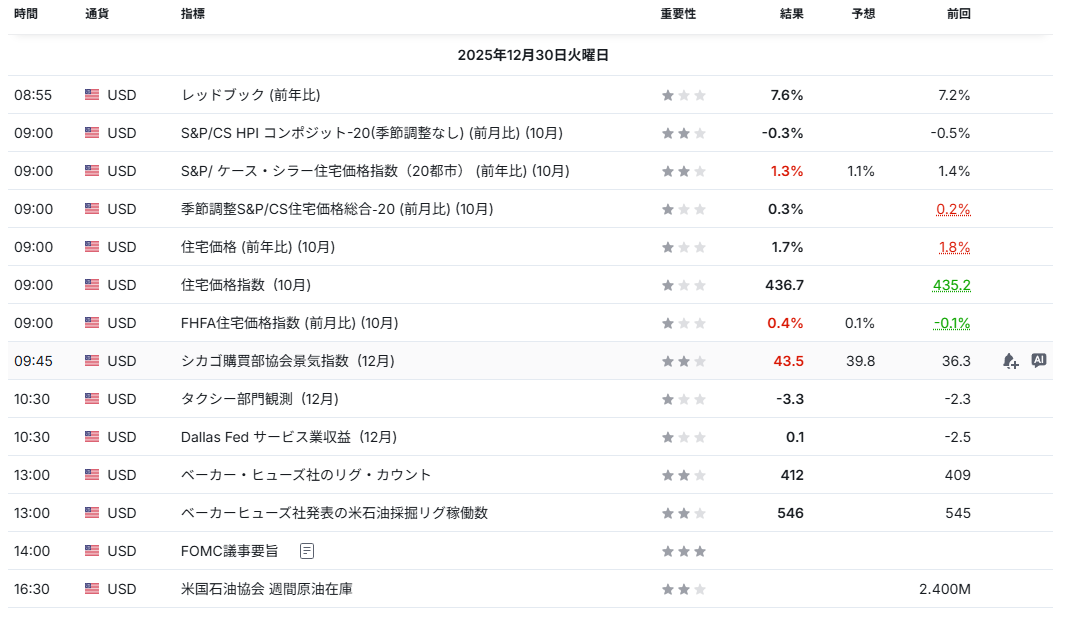Click the revised previous value -0.1%
1069x618 pixels.
(x=952, y=323)
